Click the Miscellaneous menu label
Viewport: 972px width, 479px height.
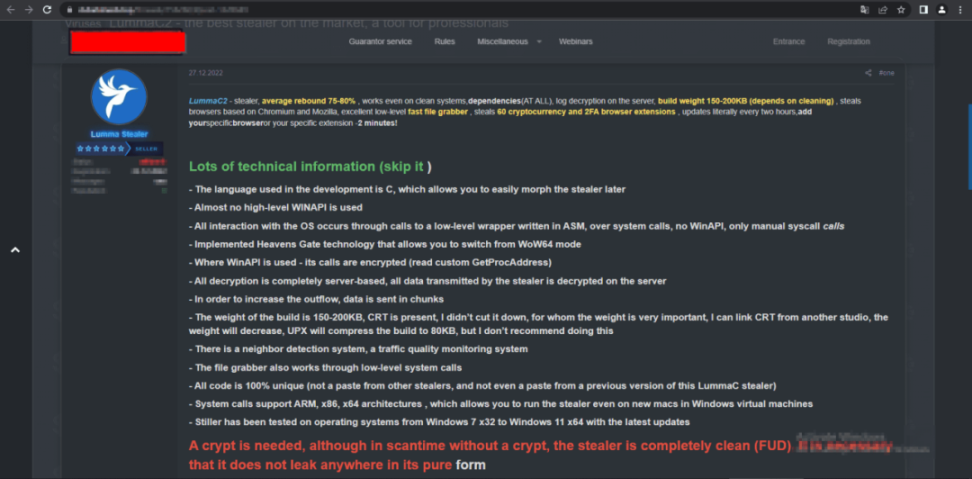coord(503,42)
